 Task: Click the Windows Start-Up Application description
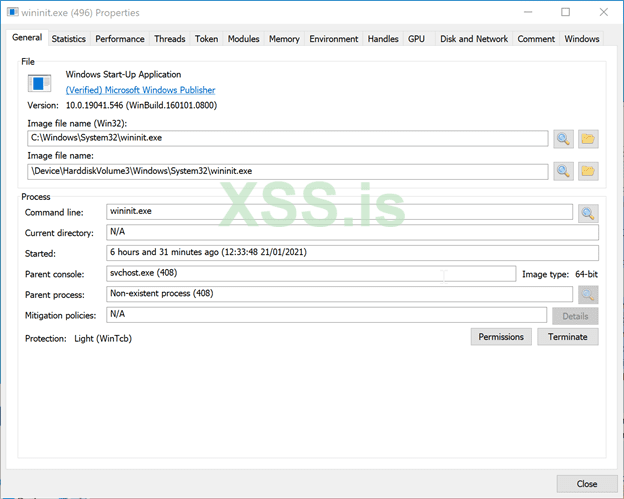[123, 74]
